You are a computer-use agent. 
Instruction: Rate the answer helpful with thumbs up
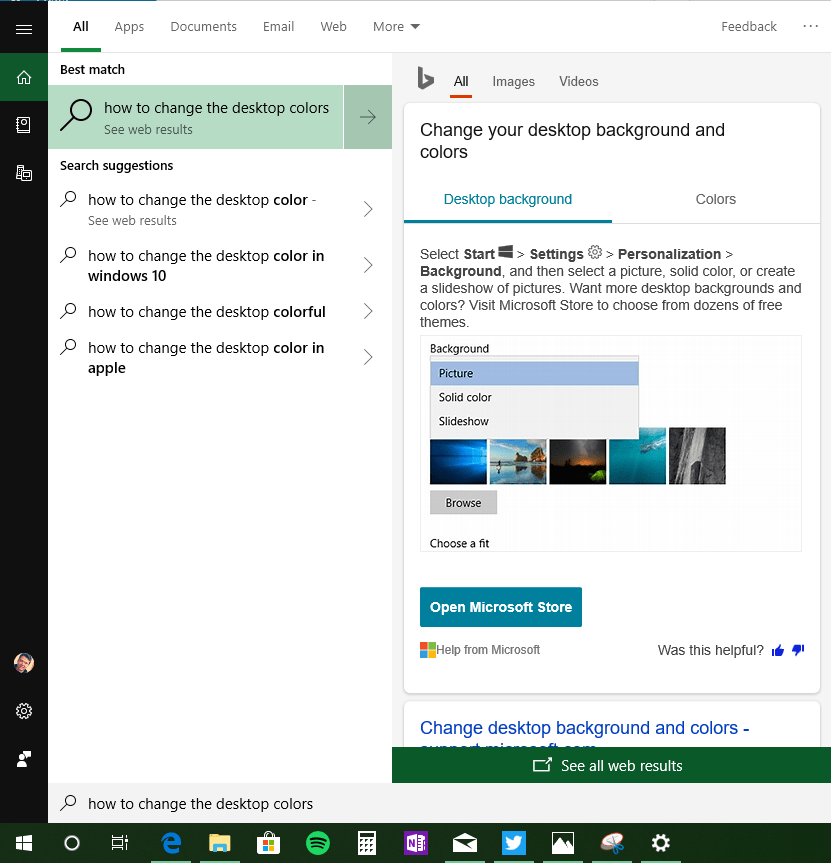[x=777, y=650]
